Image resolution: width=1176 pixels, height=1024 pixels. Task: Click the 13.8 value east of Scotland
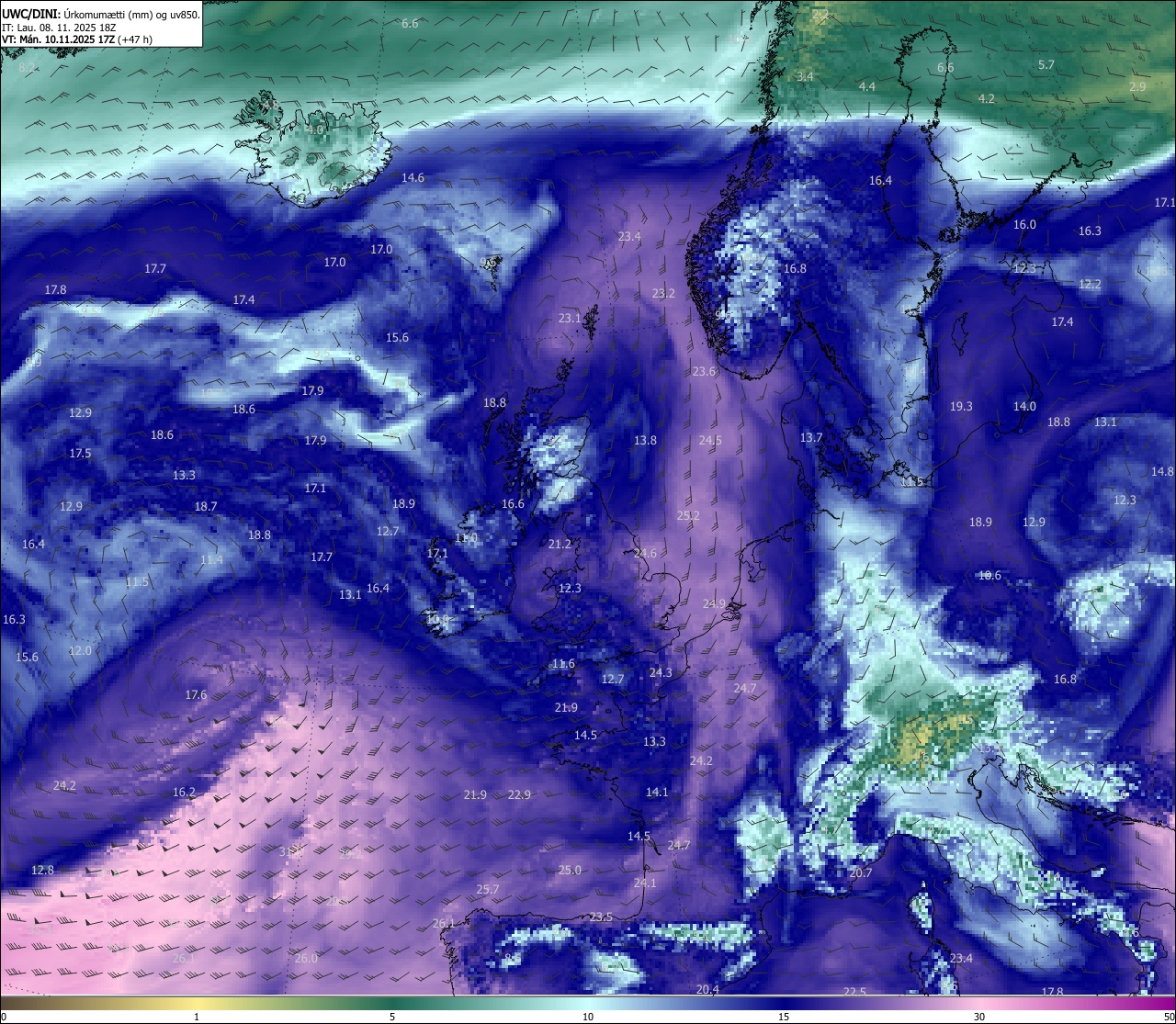pos(645,440)
